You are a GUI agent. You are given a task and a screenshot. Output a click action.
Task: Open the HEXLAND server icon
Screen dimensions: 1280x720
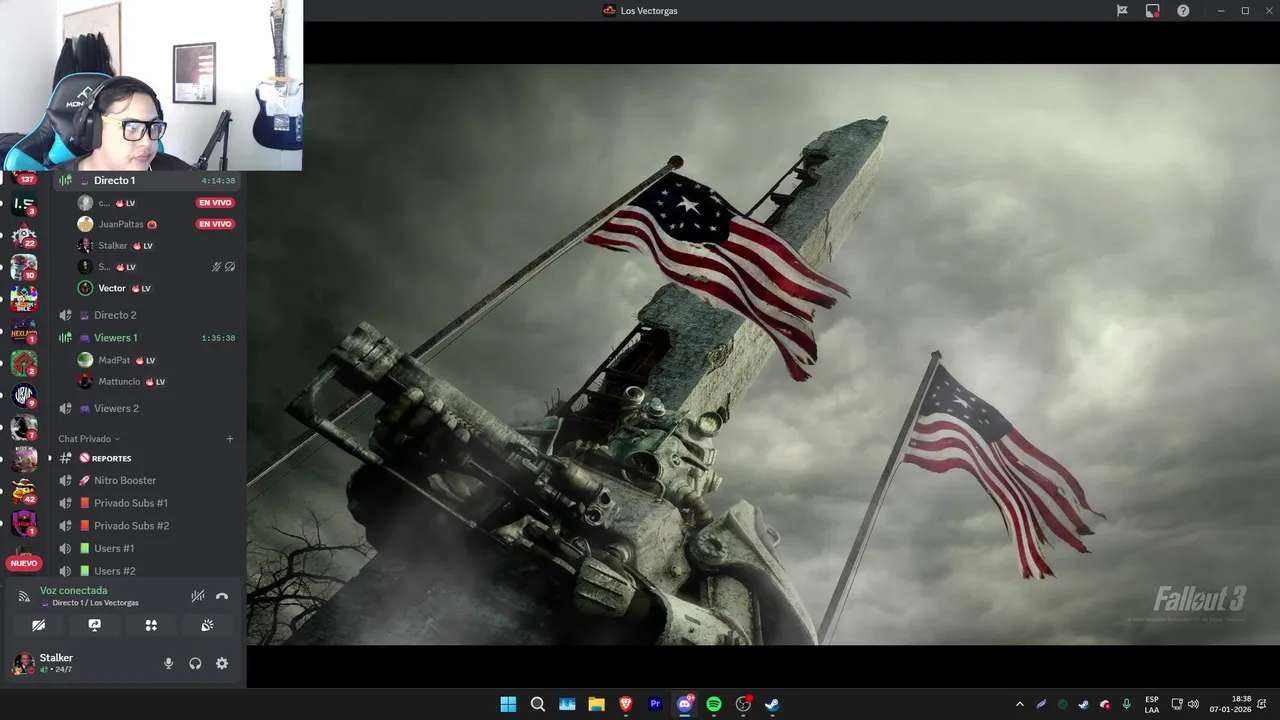click(24, 331)
